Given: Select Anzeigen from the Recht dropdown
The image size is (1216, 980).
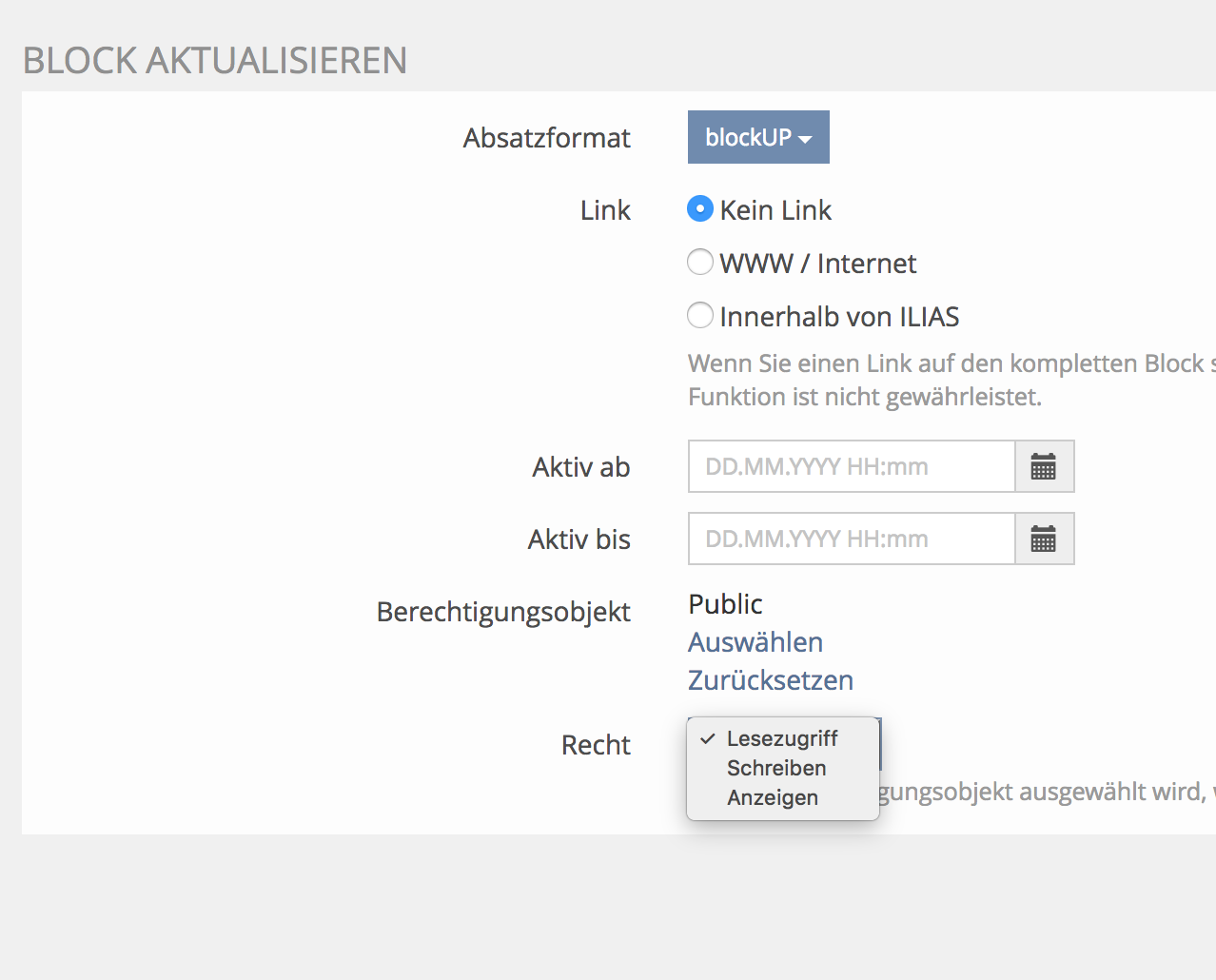Looking at the screenshot, I should pos(772,797).
